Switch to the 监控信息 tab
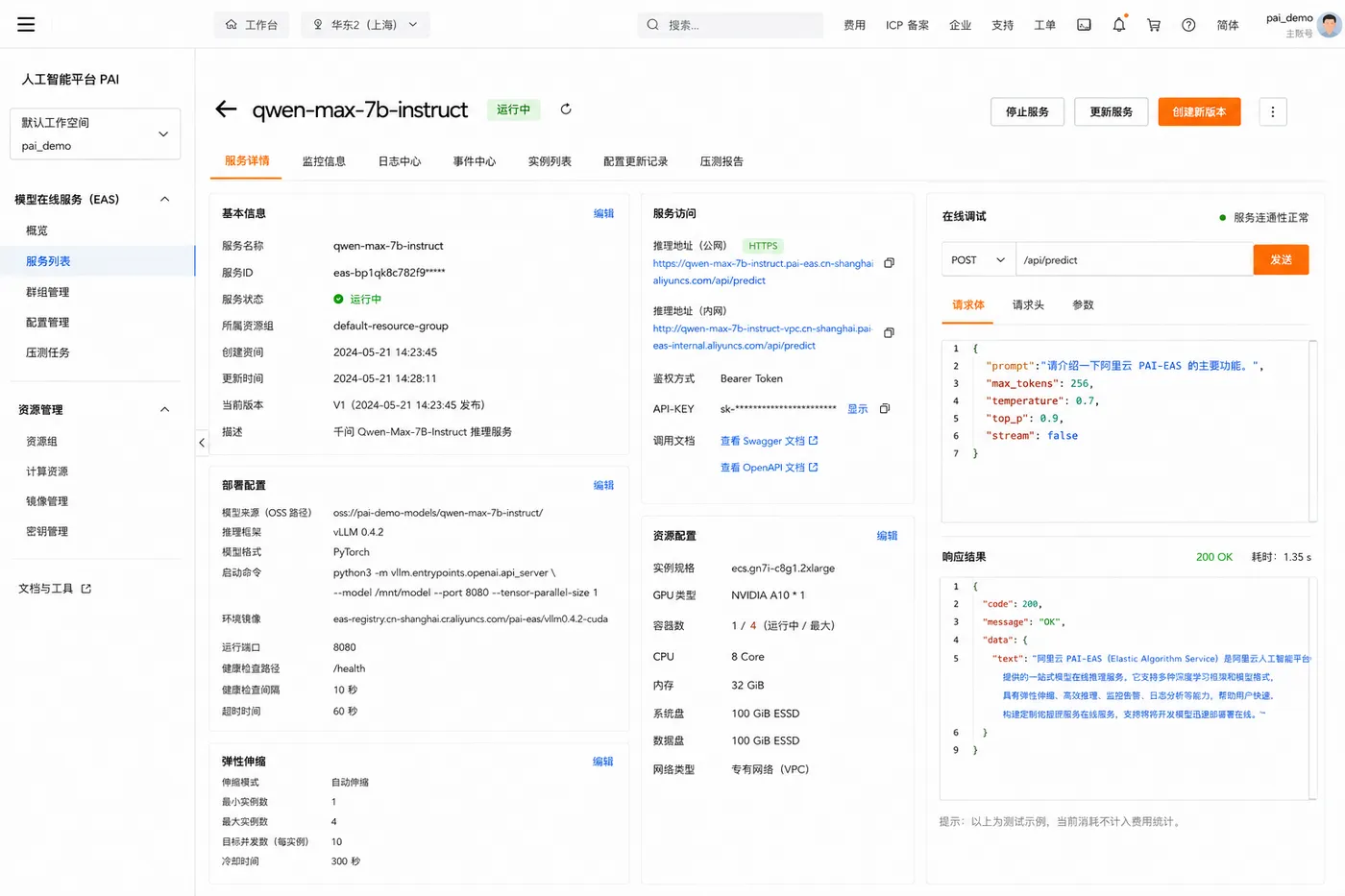Image resolution: width=1345 pixels, height=896 pixels. pyautogui.click(x=324, y=161)
